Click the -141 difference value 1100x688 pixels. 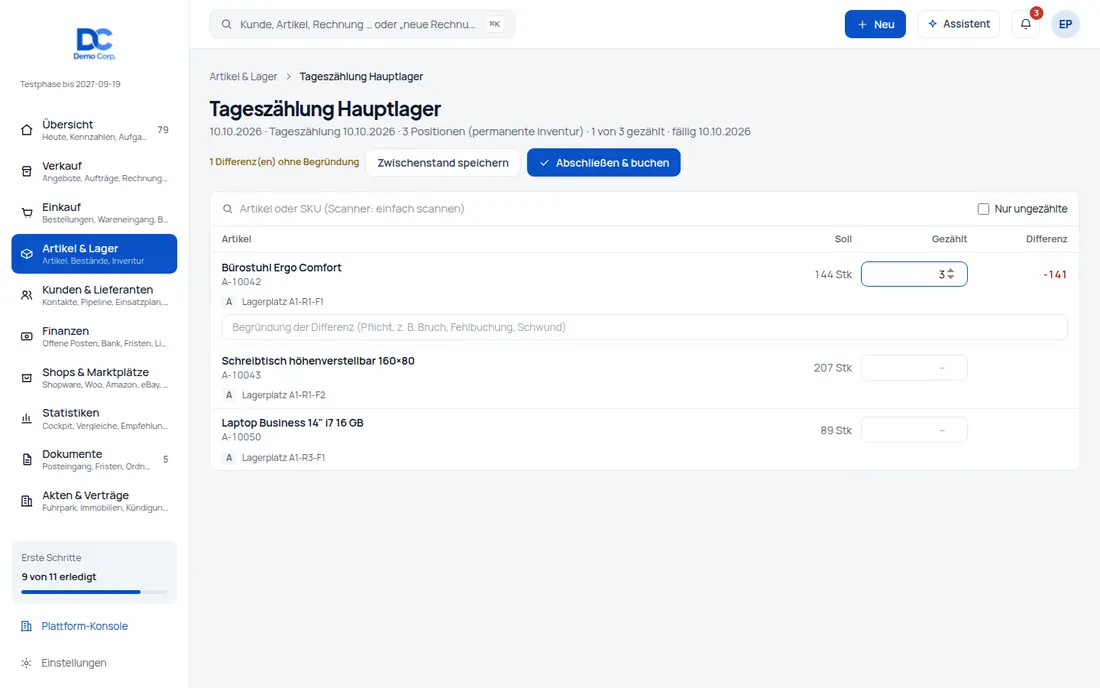(1054, 274)
